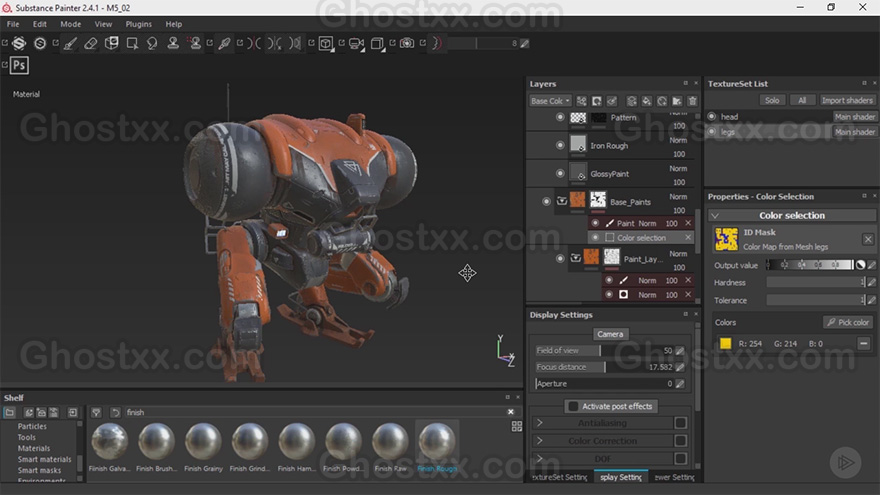Image resolution: width=880 pixels, height=495 pixels.
Task: Select the Material Picker eyedropper tool
Action: click(224, 44)
